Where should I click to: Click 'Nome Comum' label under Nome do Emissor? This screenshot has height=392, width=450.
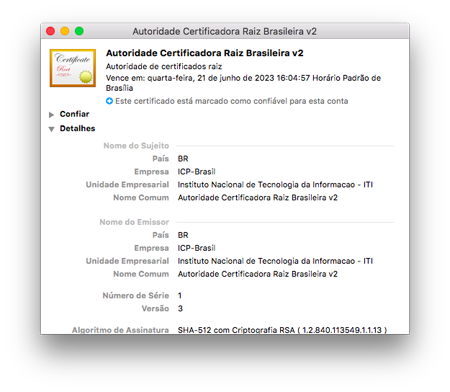pos(141,274)
